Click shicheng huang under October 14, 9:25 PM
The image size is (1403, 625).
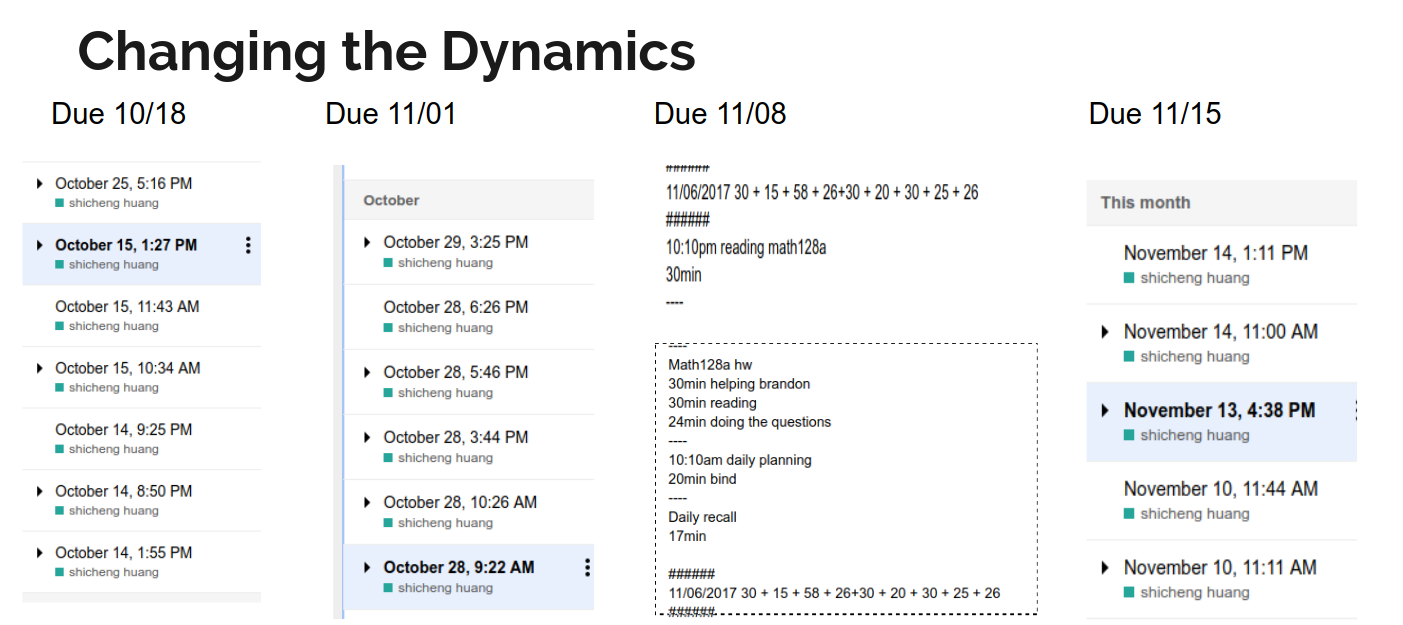(114, 449)
